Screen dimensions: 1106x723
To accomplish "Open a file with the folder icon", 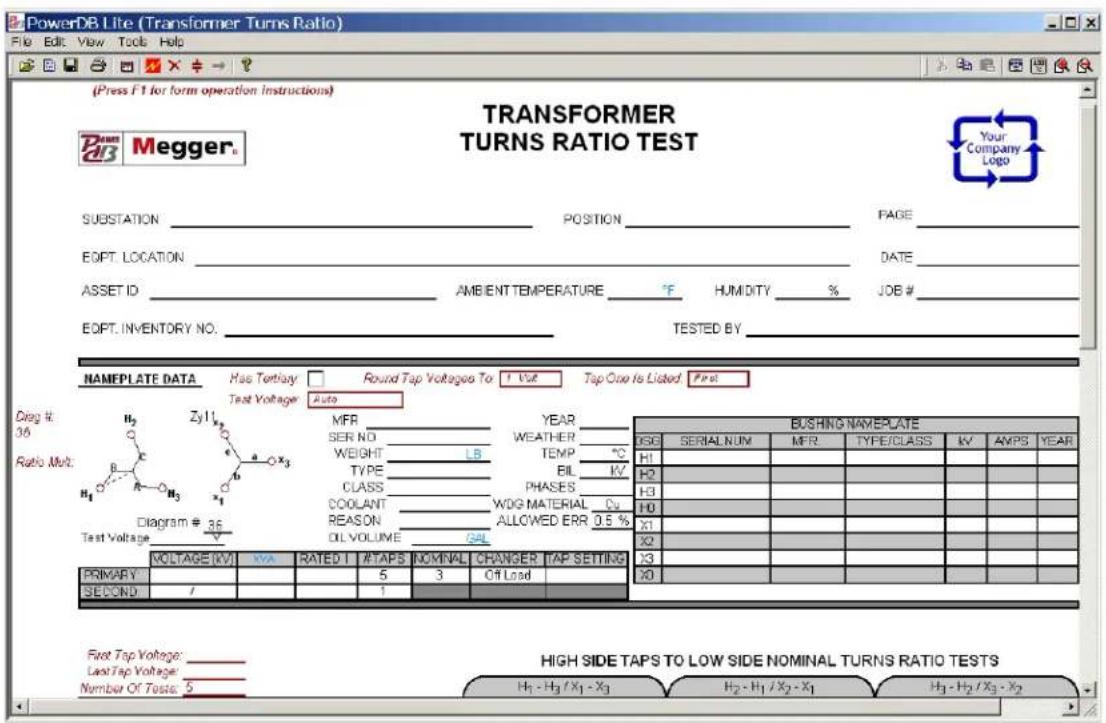I will 26,66.
